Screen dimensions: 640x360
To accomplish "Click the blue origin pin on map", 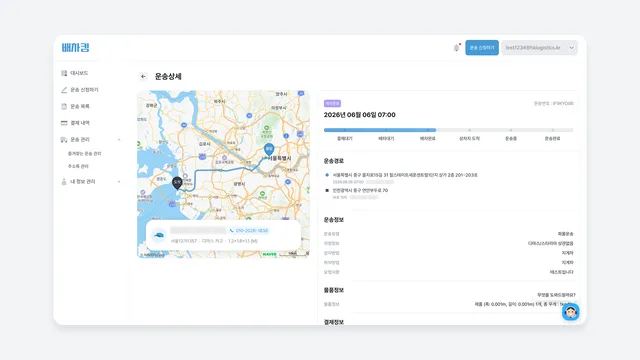I will [269, 150].
